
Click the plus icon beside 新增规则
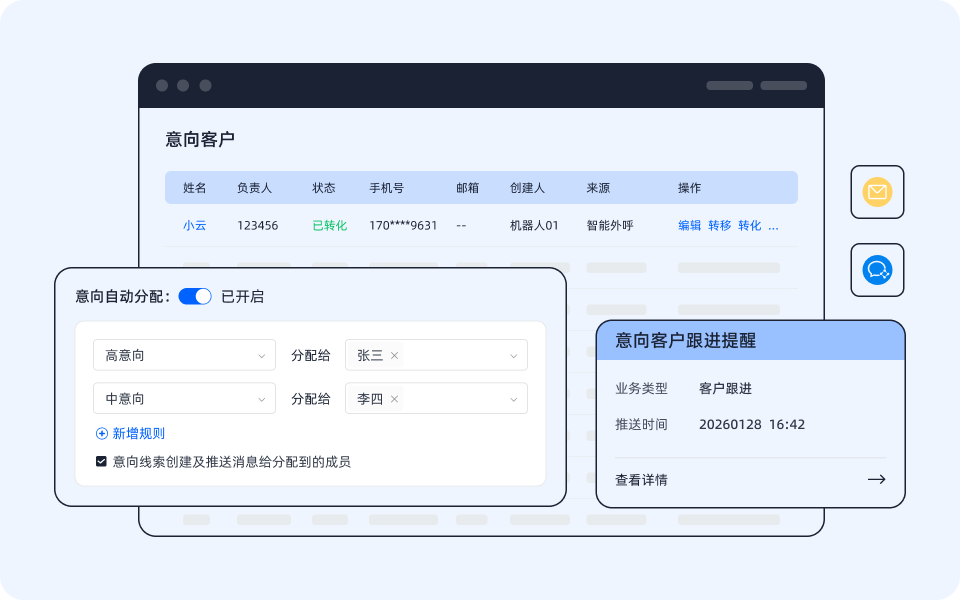[101, 432]
